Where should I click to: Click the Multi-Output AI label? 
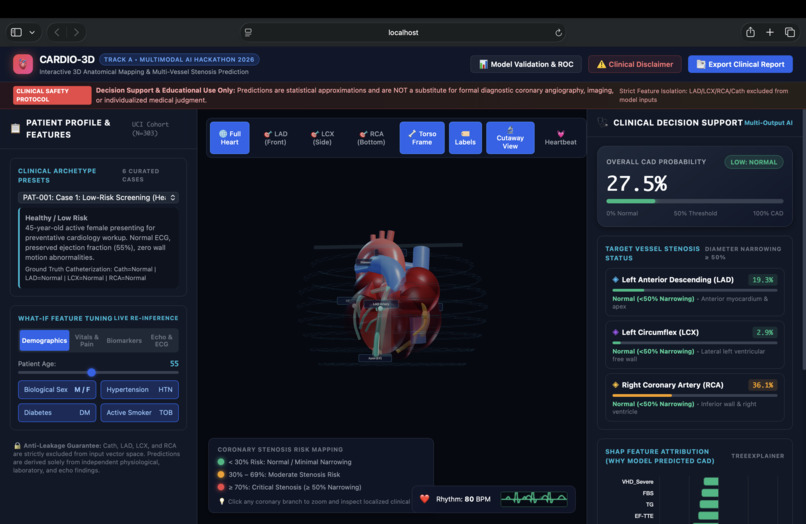coord(768,123)
